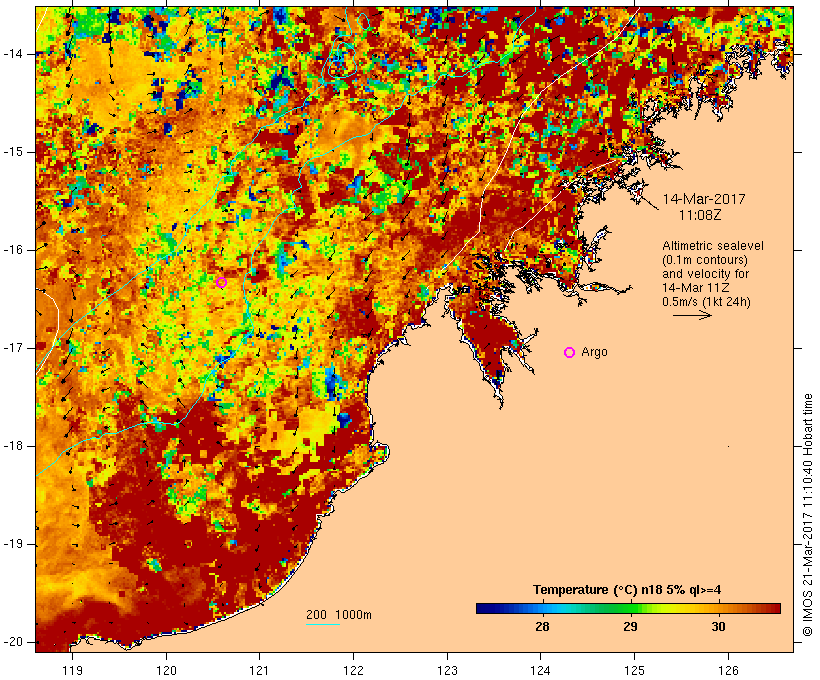The height and width of the screenshot is (680, 820).
Task: Click the colorbar label '28'
Action: [x=542, y=627]
